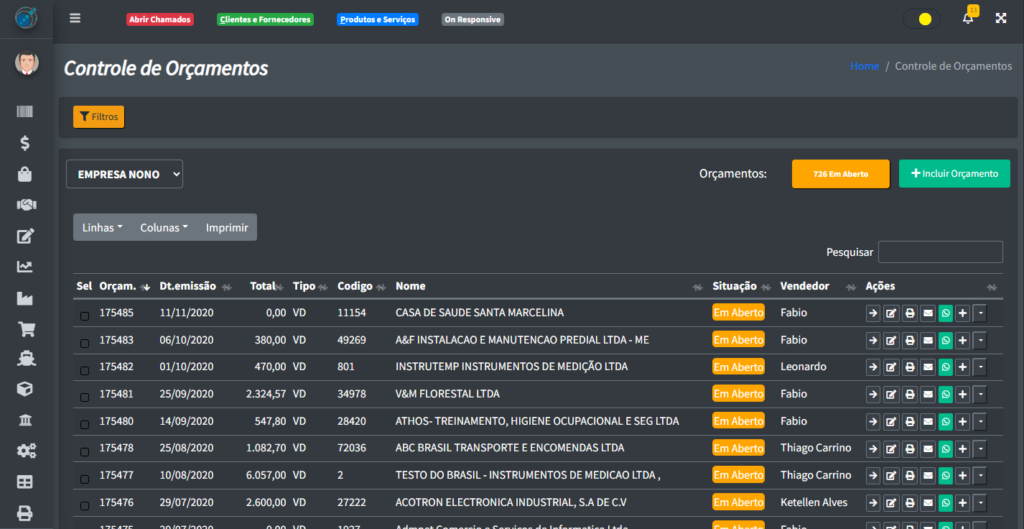Expand the Linhas dropdown
This screenshot has height=529, width=1024.
(102, 227)
